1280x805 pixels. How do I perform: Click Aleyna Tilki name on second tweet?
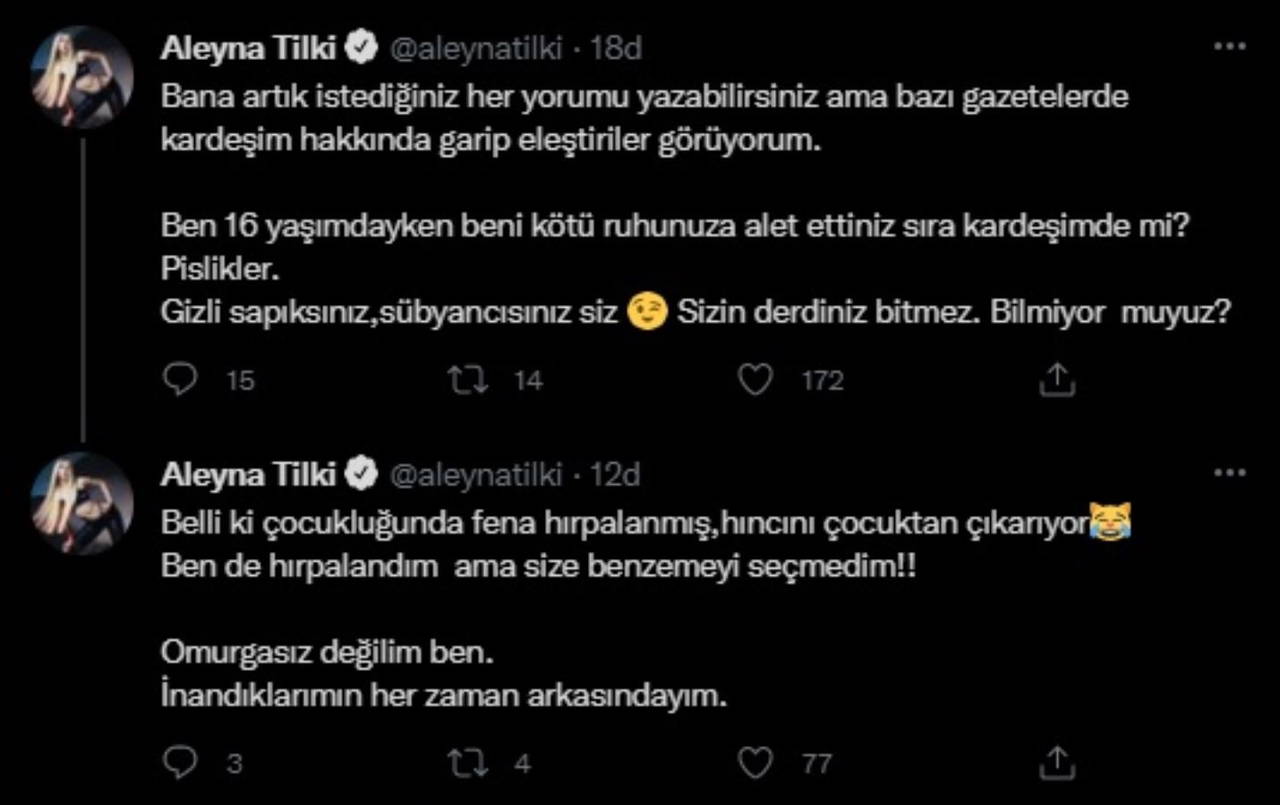(248, 475)
